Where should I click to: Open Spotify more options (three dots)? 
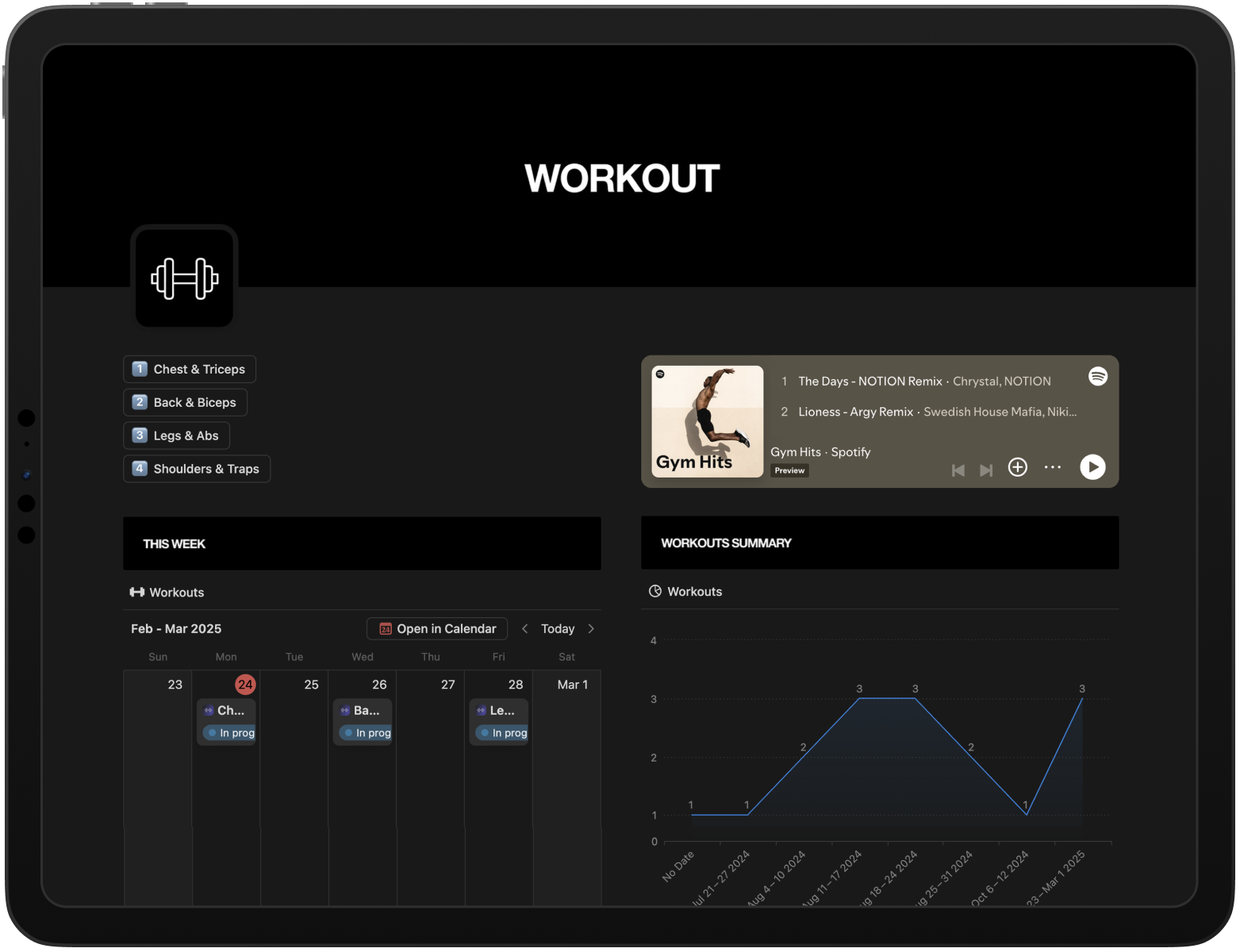click(1052, 467)
